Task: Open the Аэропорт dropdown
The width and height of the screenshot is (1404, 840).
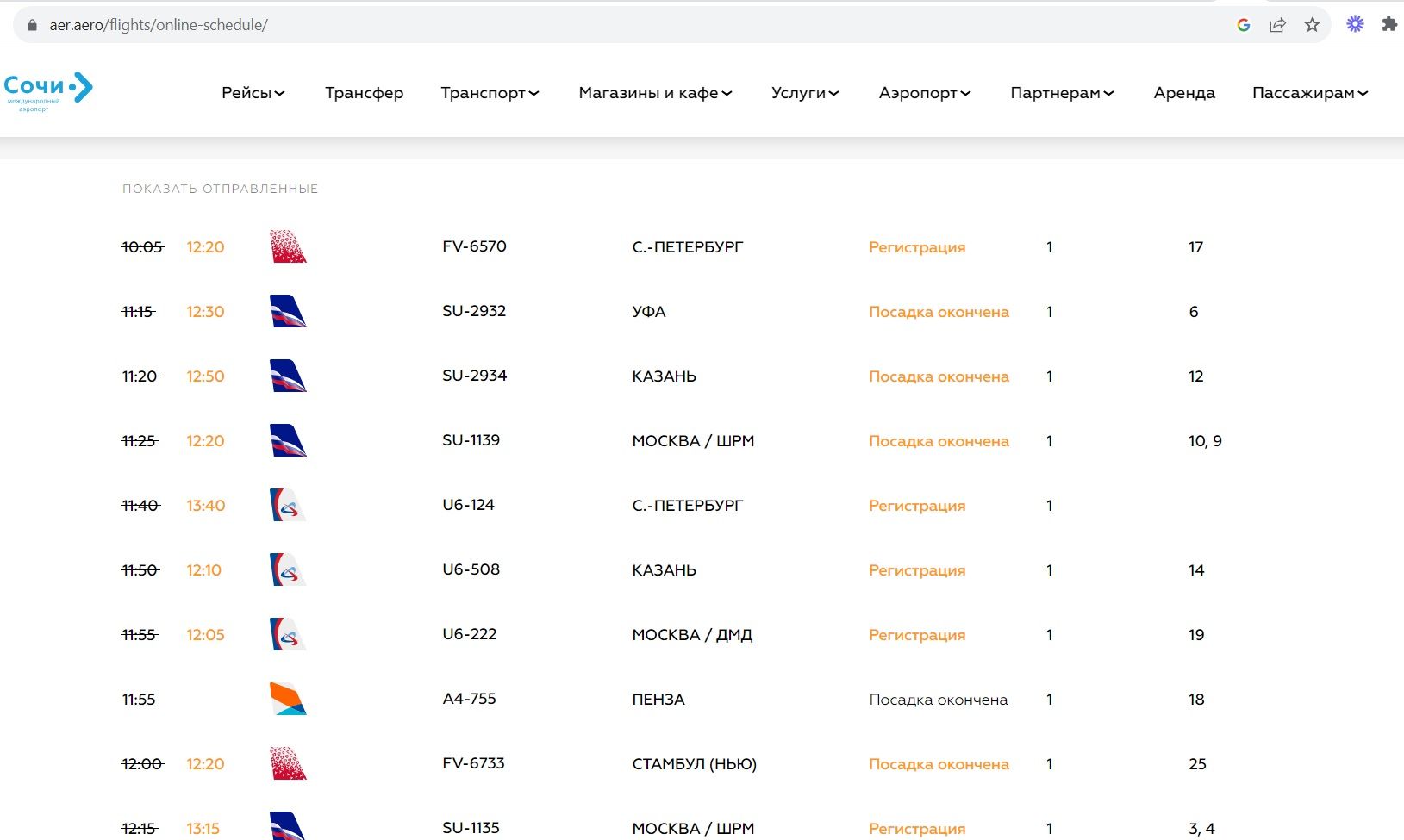Action: coord(923,92)
